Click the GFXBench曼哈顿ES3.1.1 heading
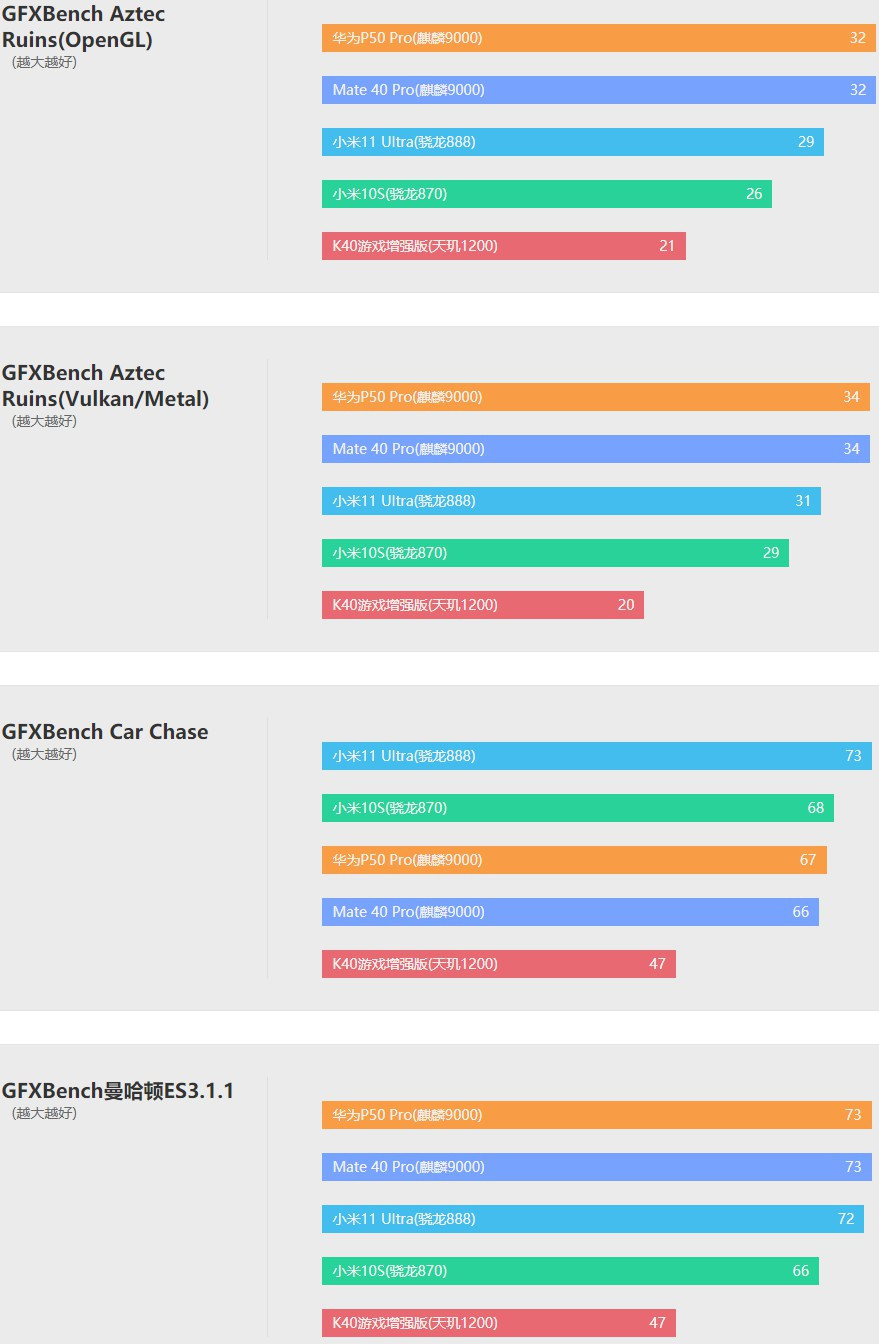Viewport: 879px width, 1344px height. pyautogui.click(x=118, y=1091)
